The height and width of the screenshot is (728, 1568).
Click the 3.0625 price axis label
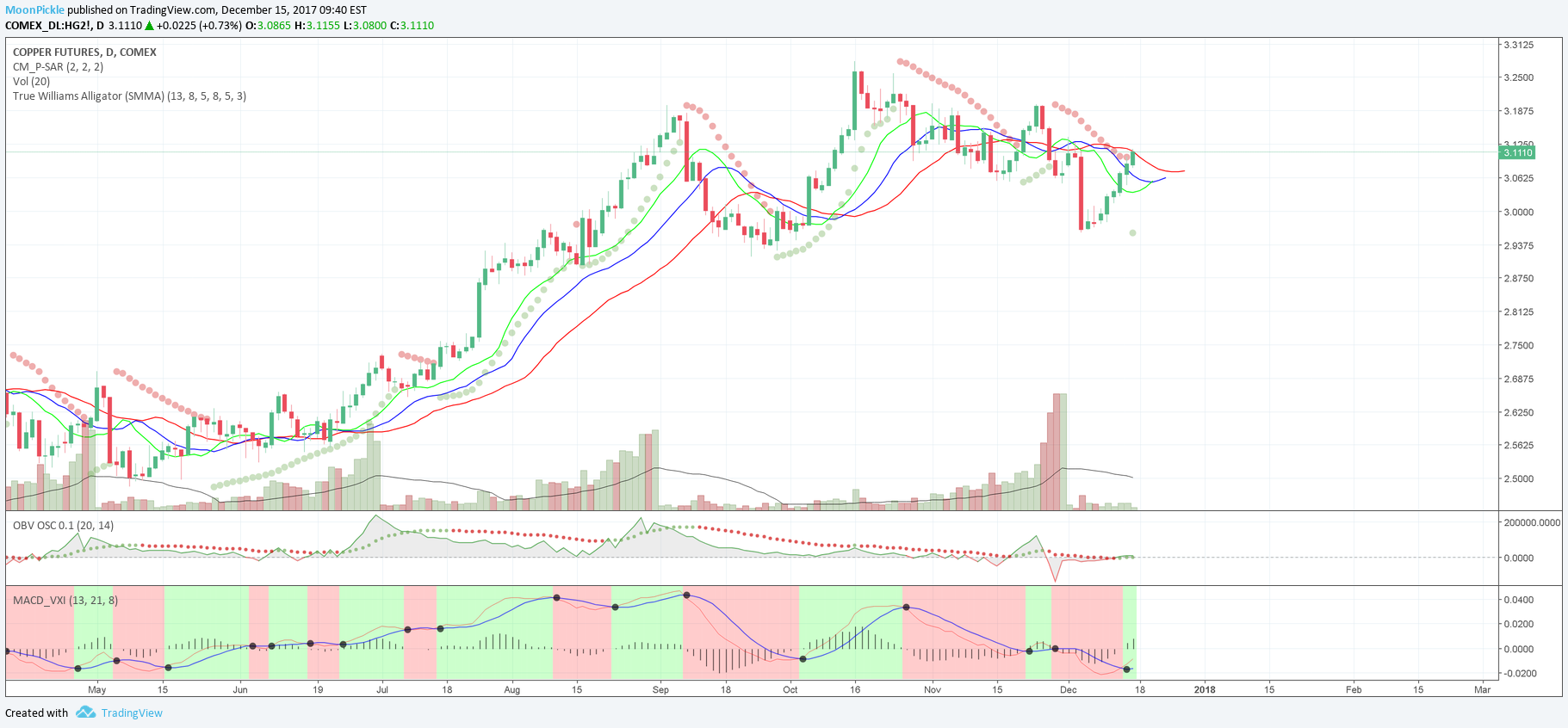tap(1518, 178)
